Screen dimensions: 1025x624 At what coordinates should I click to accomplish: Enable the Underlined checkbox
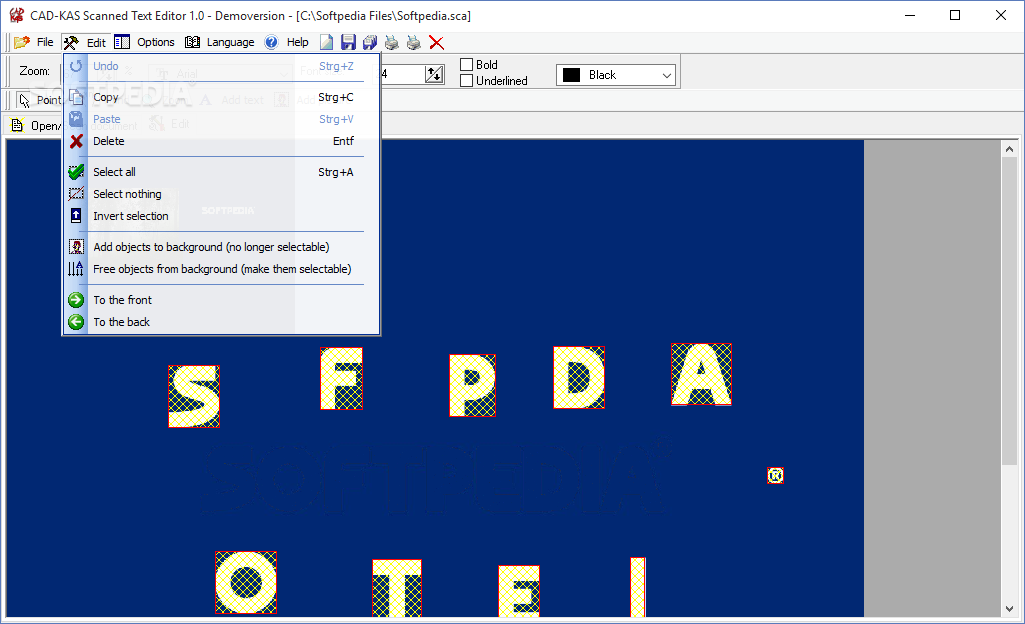tap(467, 81)
